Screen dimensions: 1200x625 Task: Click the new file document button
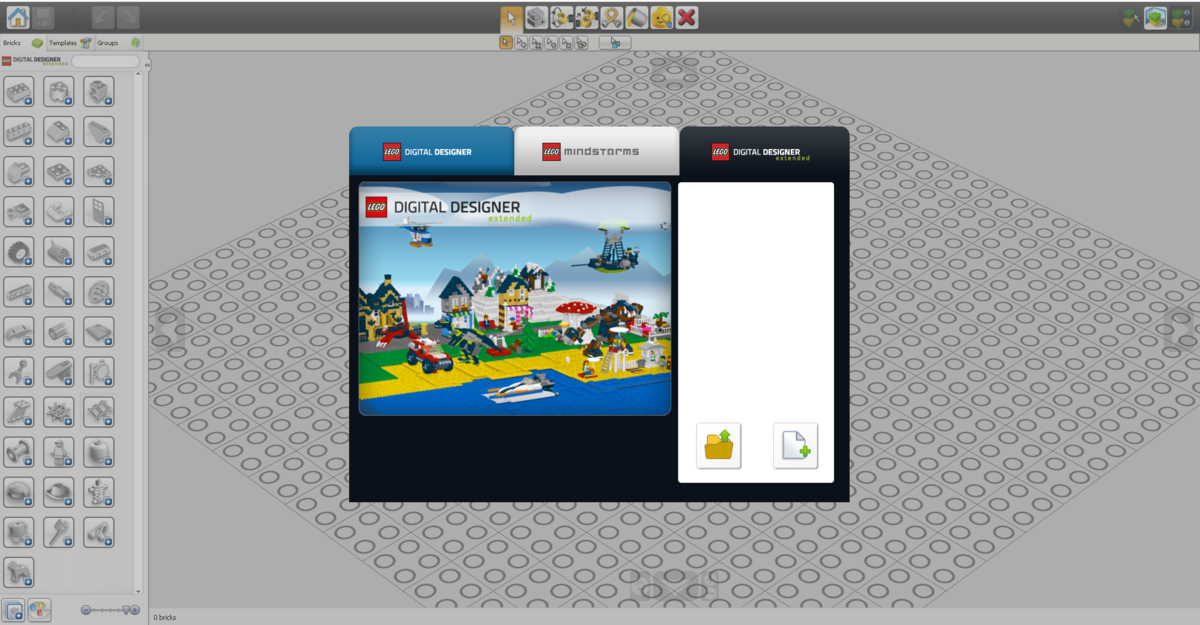click(796, 446)
